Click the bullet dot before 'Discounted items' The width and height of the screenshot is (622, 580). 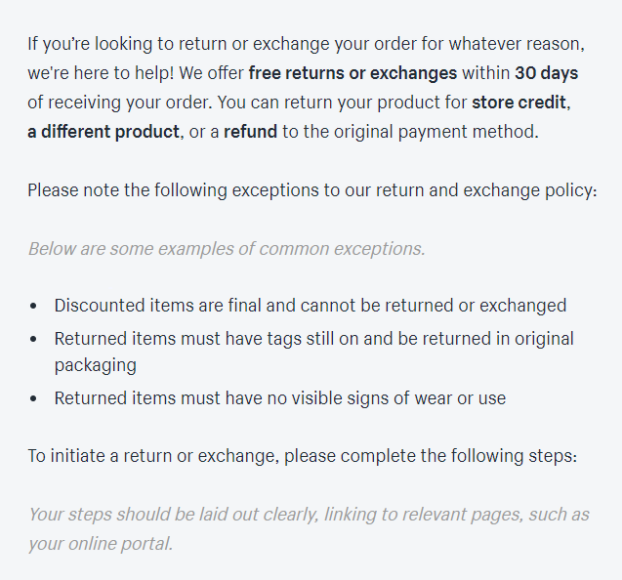pyautogui.click(x=33, y=306)
